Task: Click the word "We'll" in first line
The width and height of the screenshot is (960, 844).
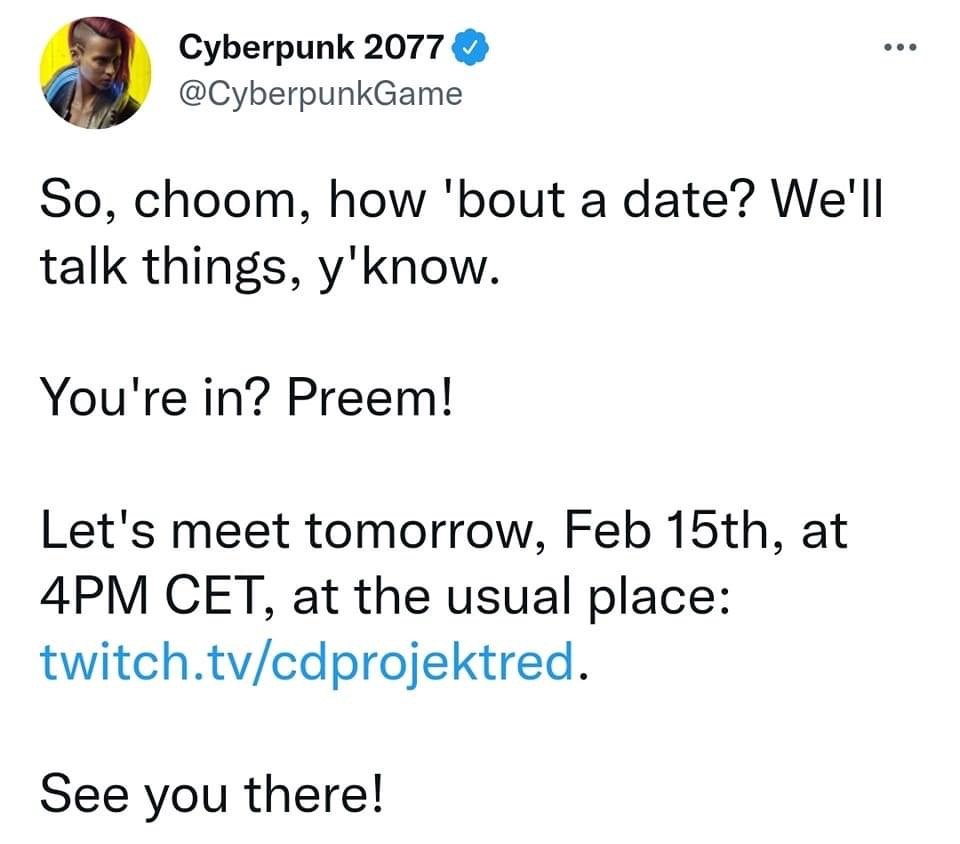Action: click(827, 199)
